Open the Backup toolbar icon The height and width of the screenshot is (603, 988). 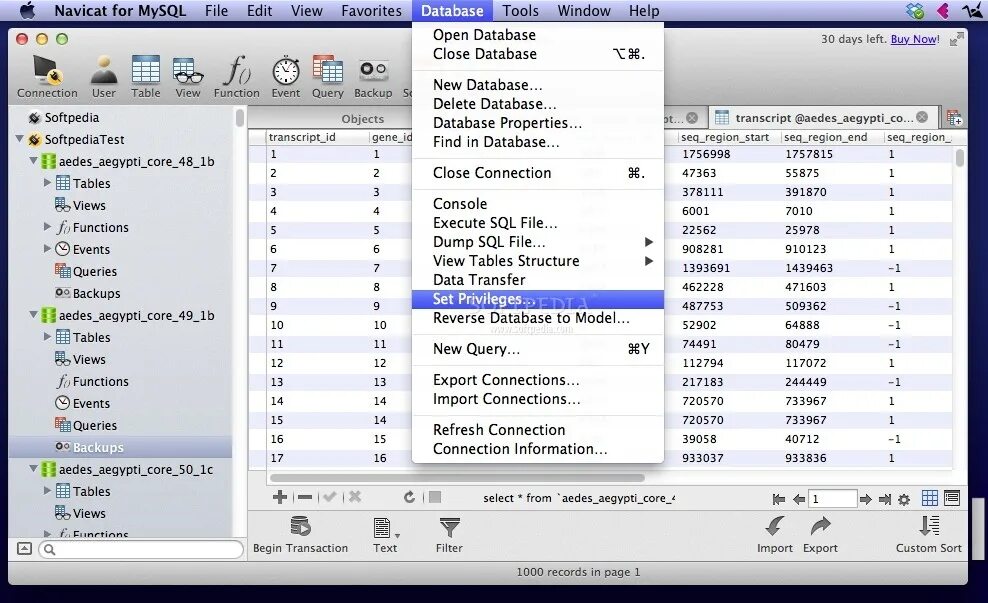click(x=373, y=77)
